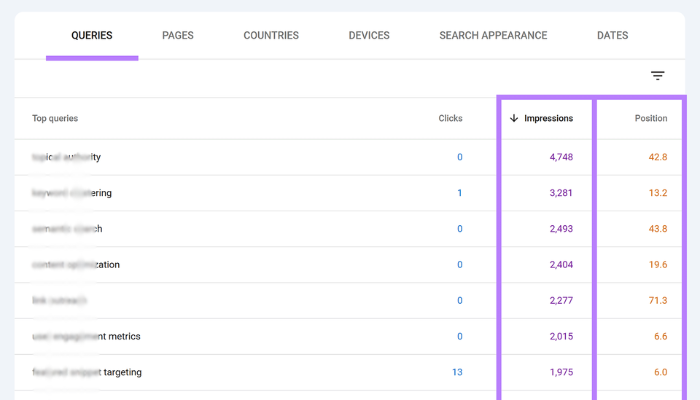Sort by the Clicks column header
The height and width of the screenshot is (400, 700).
pyautogui.click(x=450, y=118)
